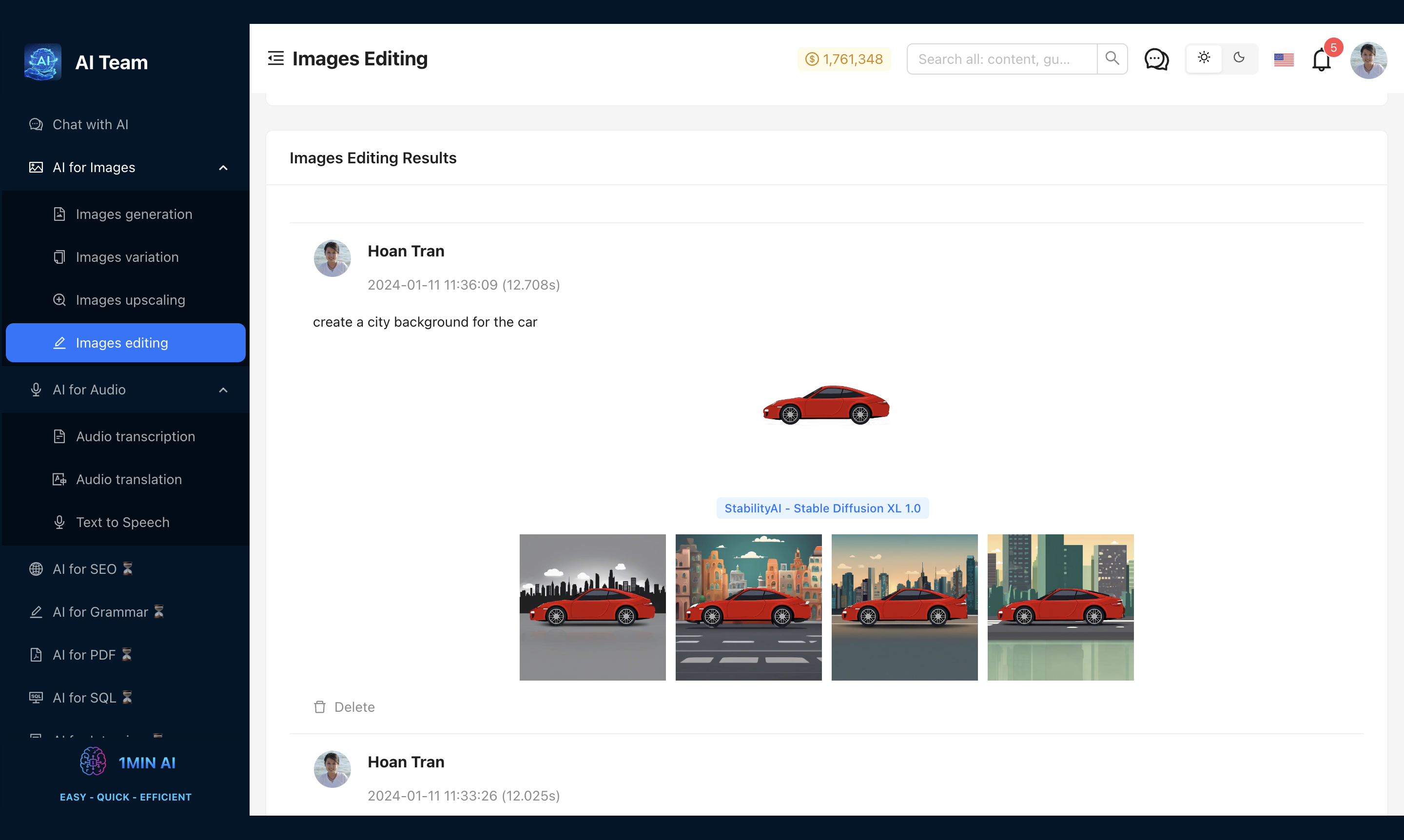Open the green-toned city car thumbnail
The width and height of the screenshot is (1404, 840).
1060,607
